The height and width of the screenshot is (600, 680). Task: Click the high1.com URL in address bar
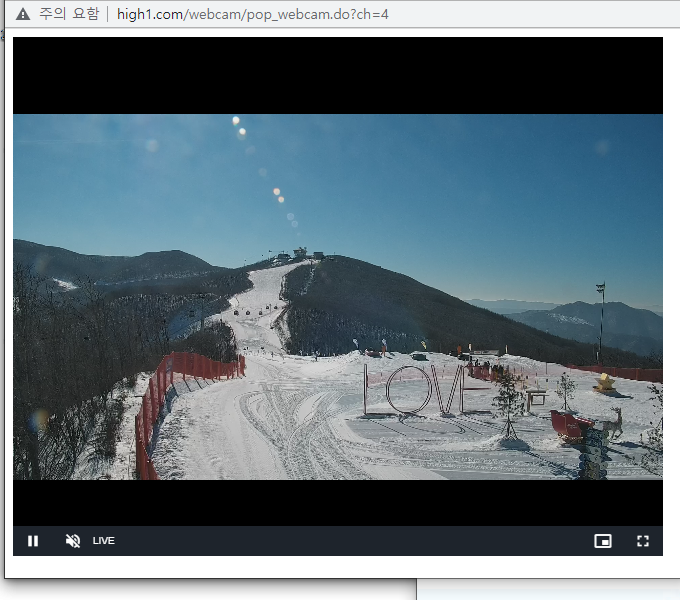253,15
